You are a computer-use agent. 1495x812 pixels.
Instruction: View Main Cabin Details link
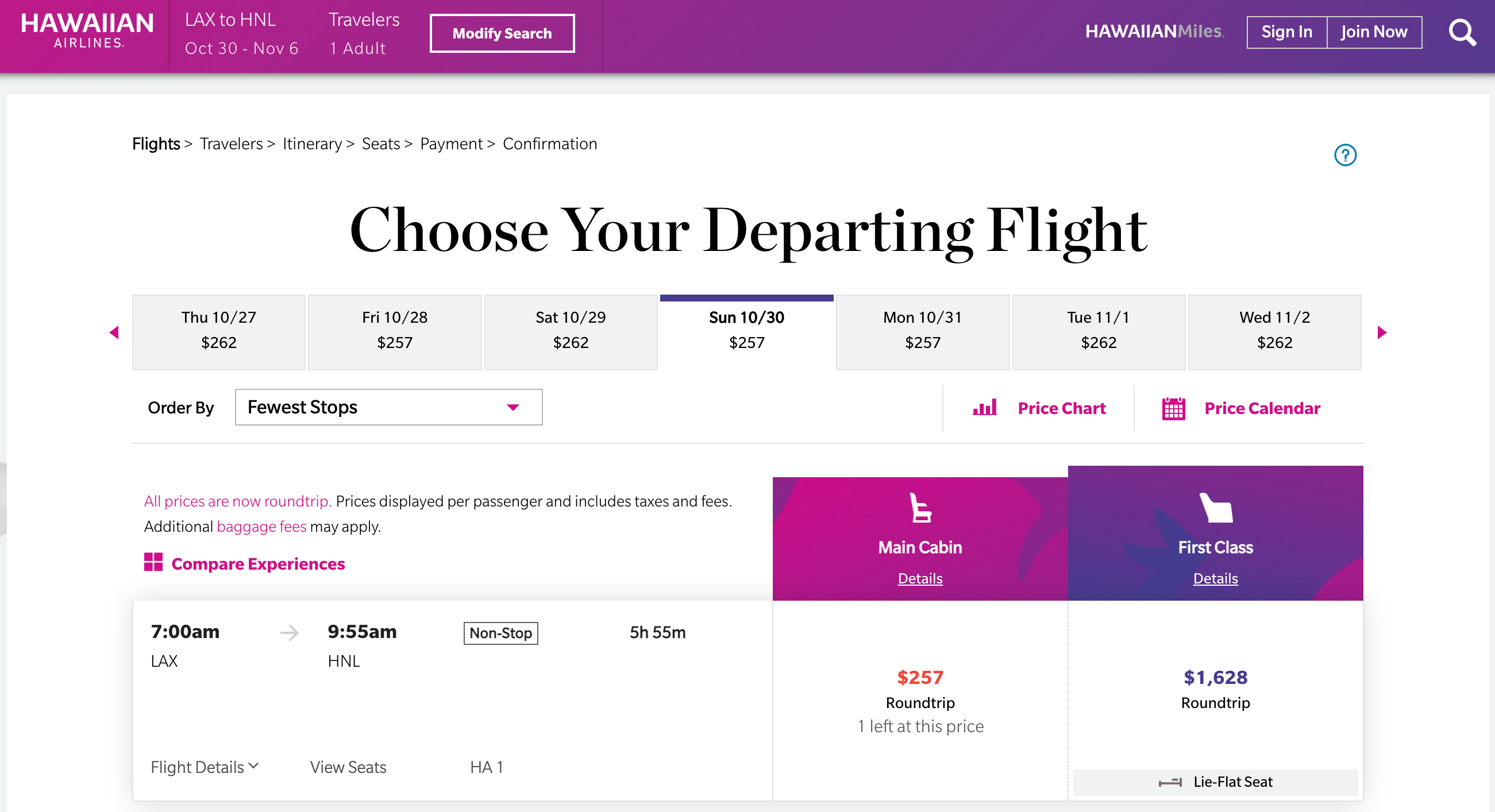[920, 578]
